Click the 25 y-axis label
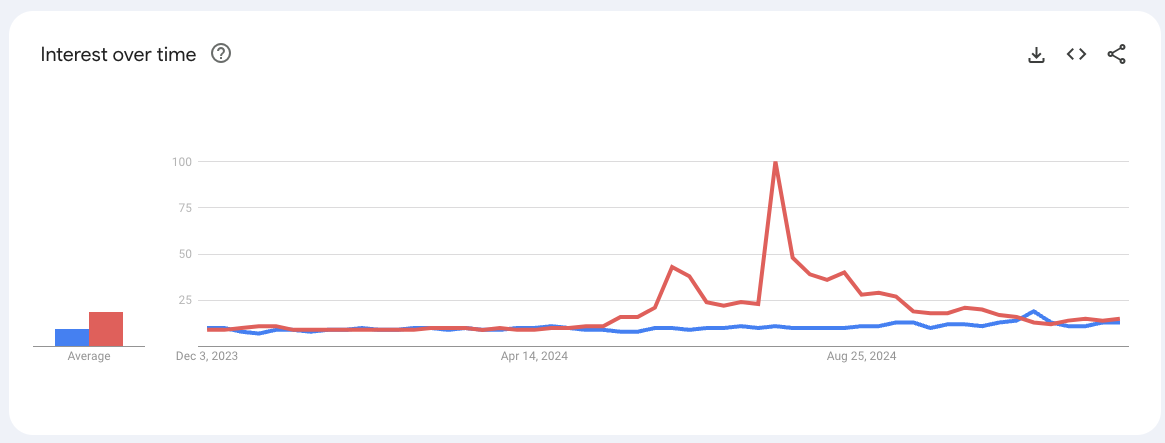The height and width of the screenshot is (443, 1165). (186, 300)
